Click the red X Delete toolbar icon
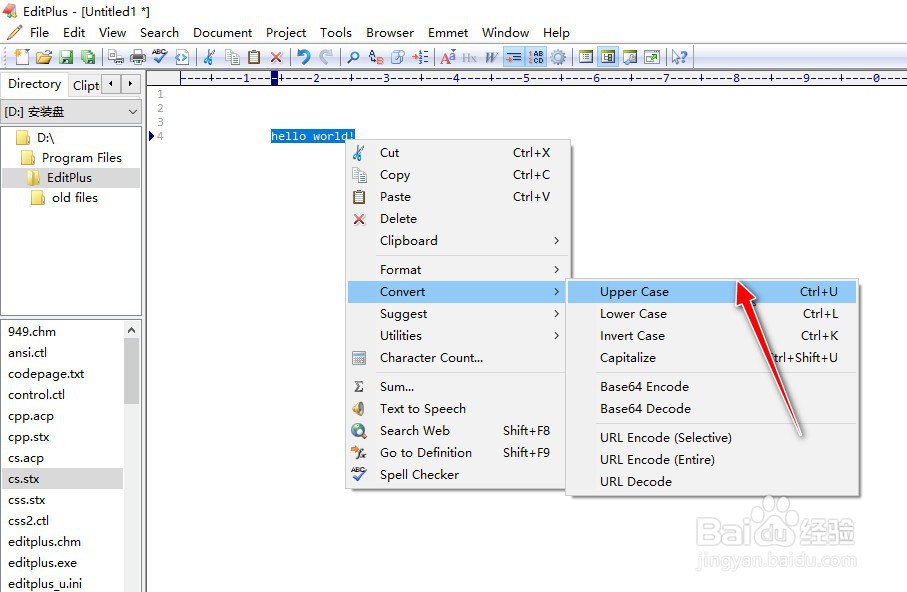907x592 pixels. [x=276, y=57]
